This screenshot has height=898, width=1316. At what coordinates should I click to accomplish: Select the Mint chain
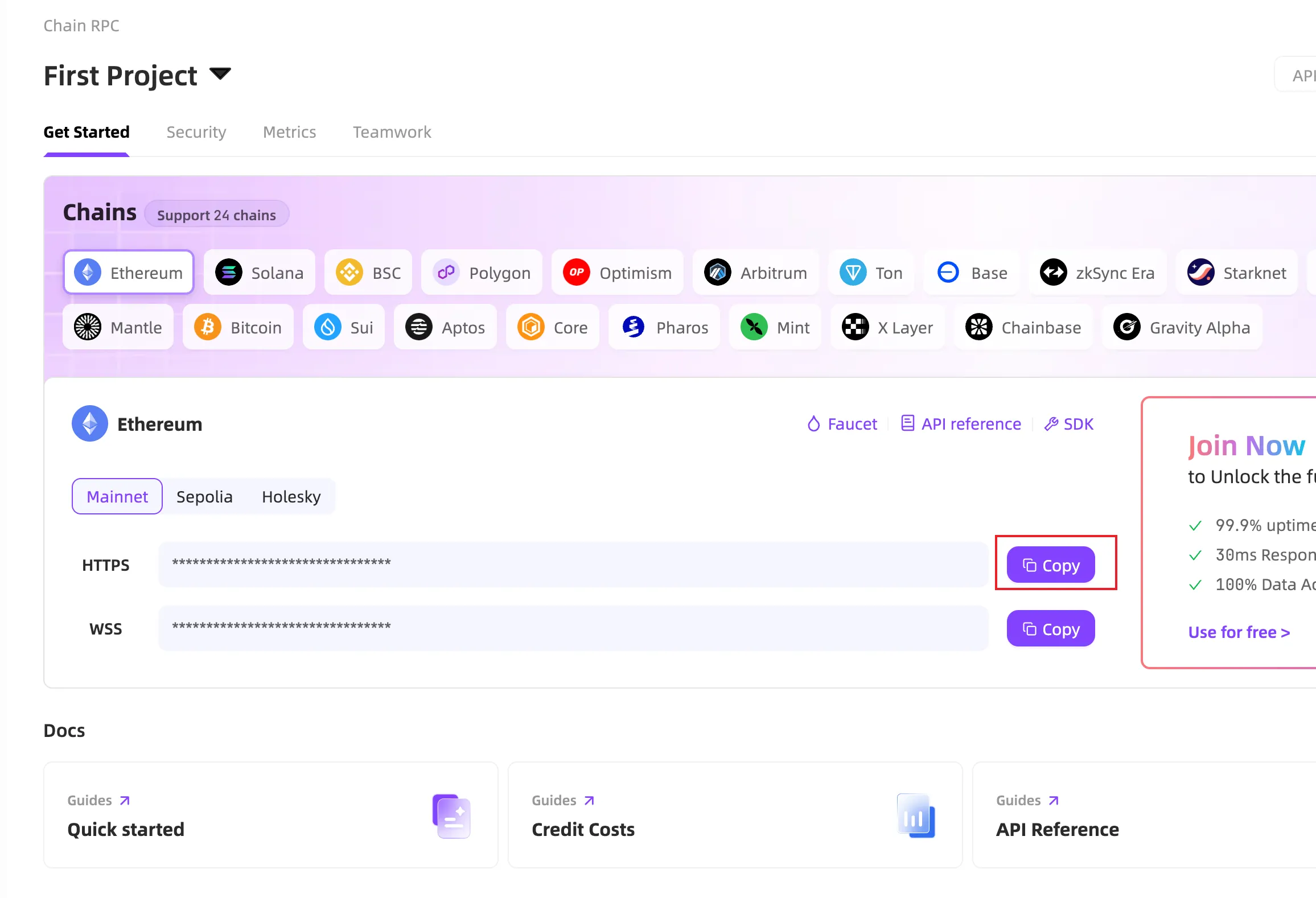pyautogui.click(x=775, y=327)
